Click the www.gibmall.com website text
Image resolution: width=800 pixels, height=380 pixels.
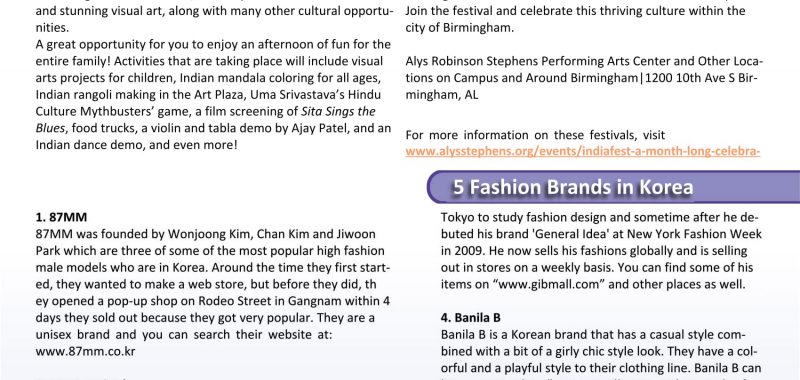[546, 284]
